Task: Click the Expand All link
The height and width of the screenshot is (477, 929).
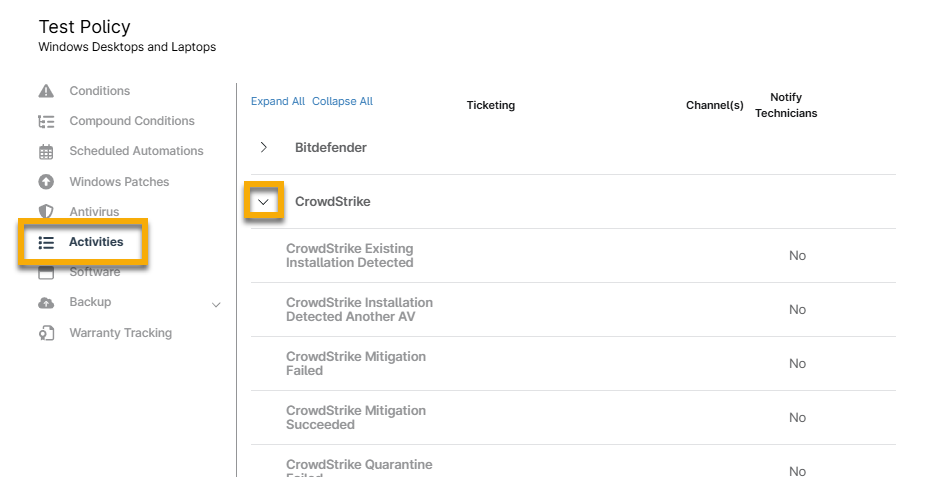Action: click(278, 101)
